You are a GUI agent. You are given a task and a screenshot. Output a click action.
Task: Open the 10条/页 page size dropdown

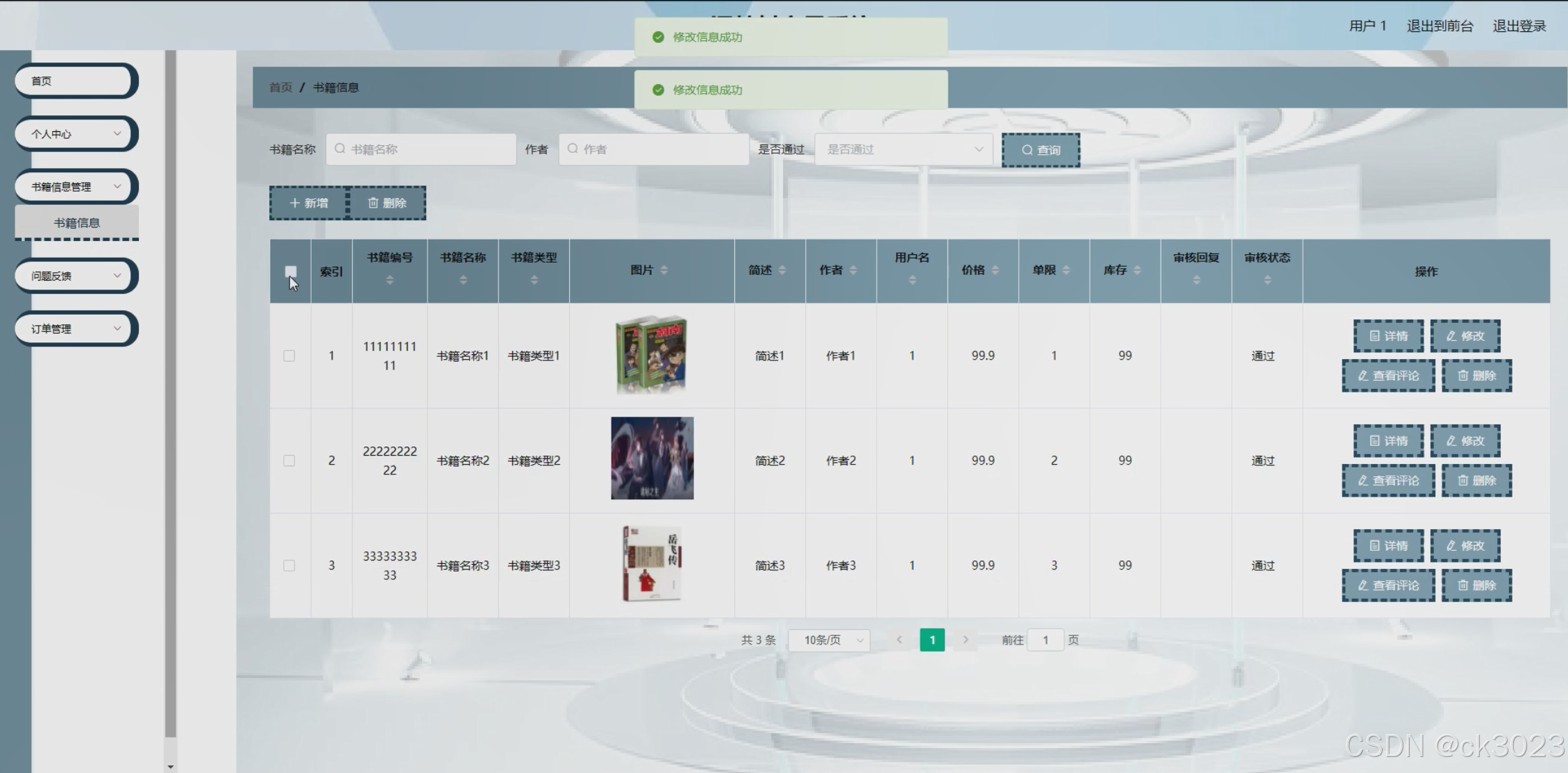click(829, 640)
